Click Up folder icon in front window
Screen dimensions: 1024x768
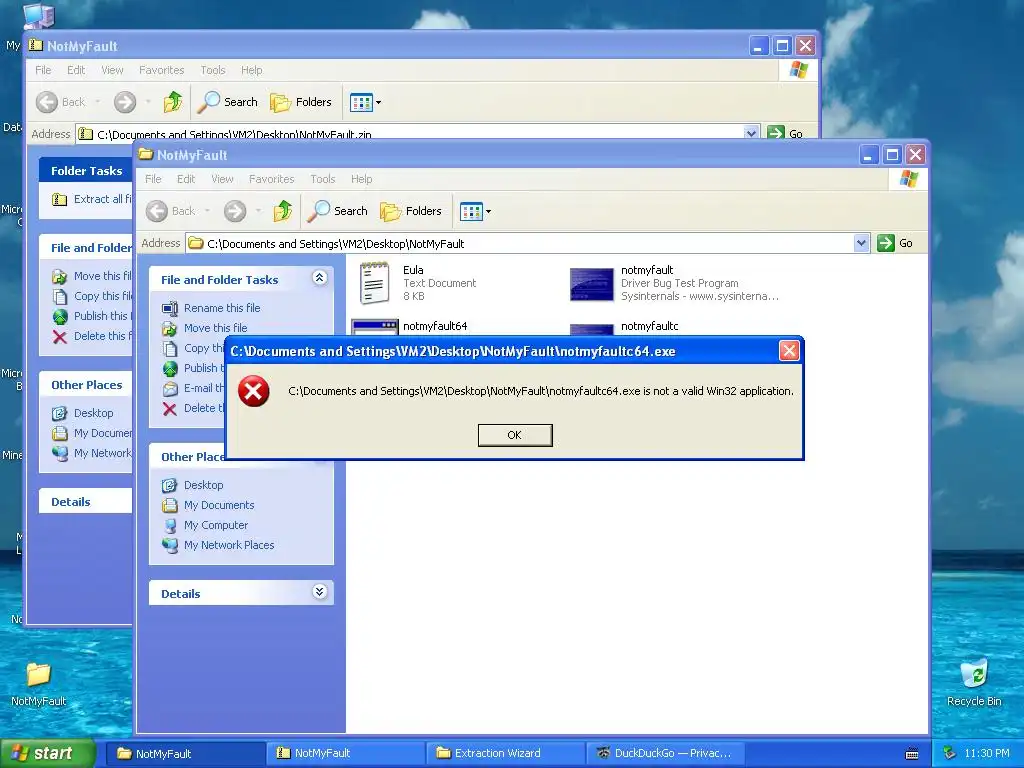282,211
